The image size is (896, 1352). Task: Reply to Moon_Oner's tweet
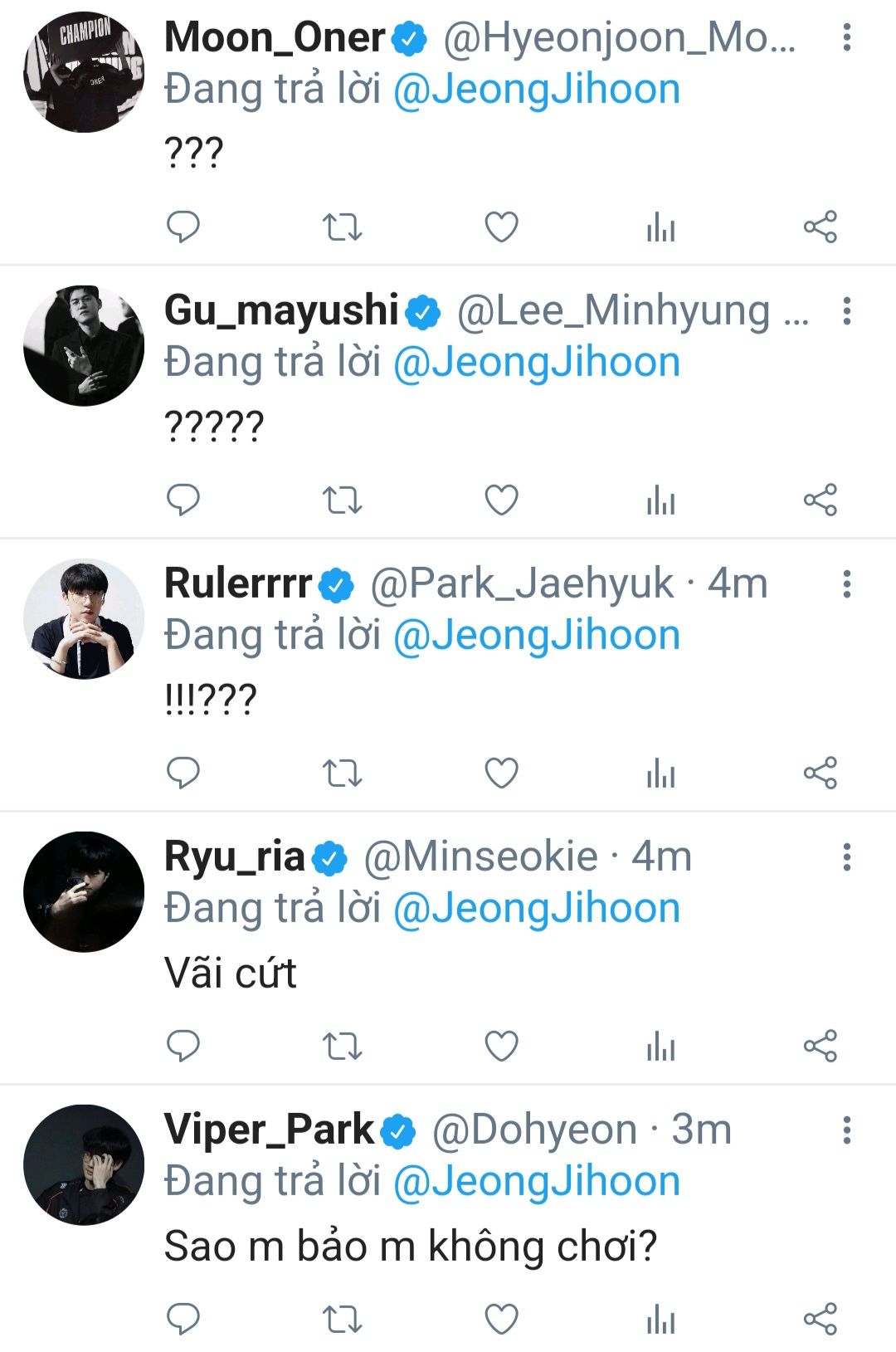point(183,227)
